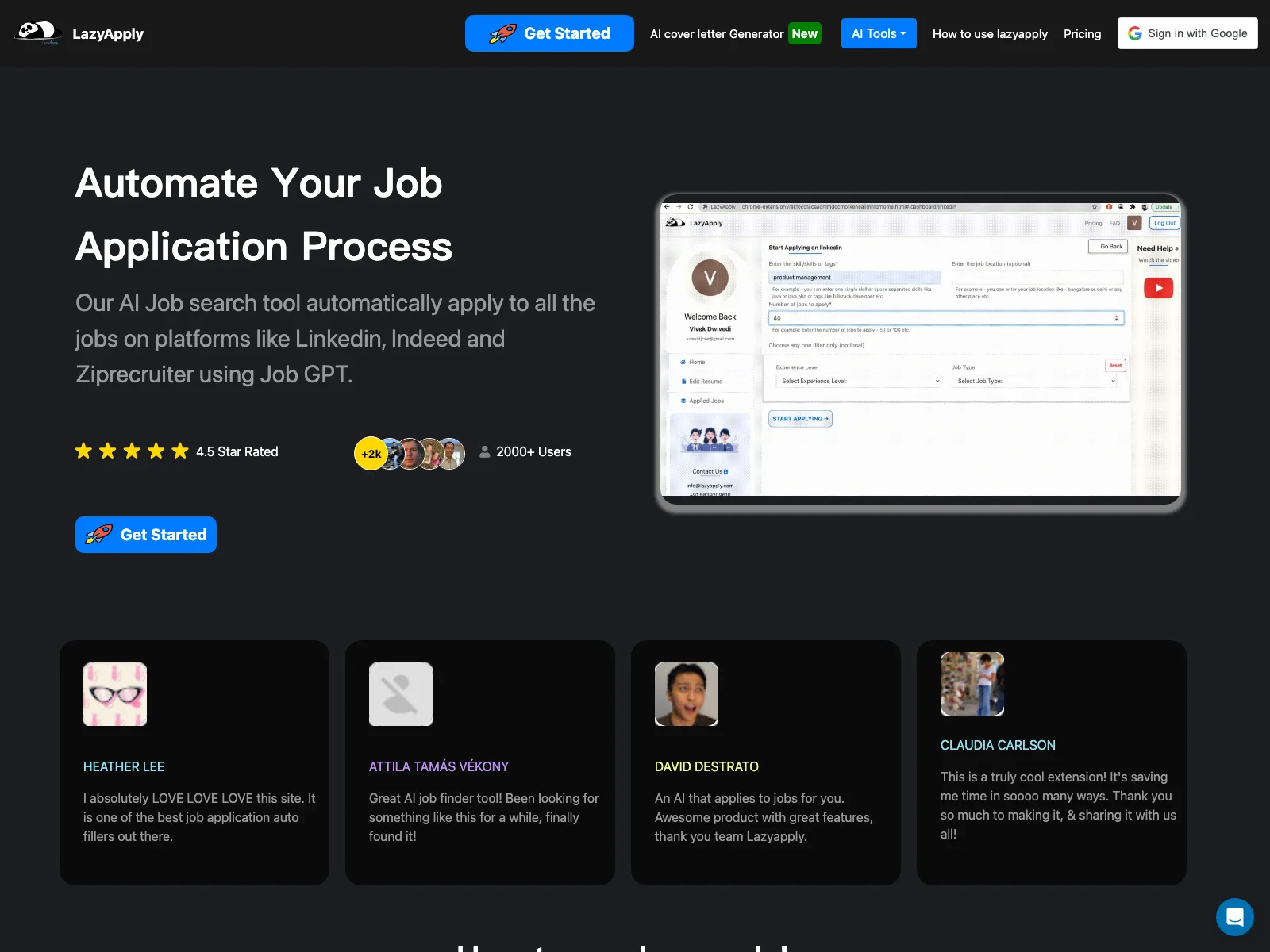Click the fifth rating star
This screenshot has height=952, width=1270.
coord(180,451)
